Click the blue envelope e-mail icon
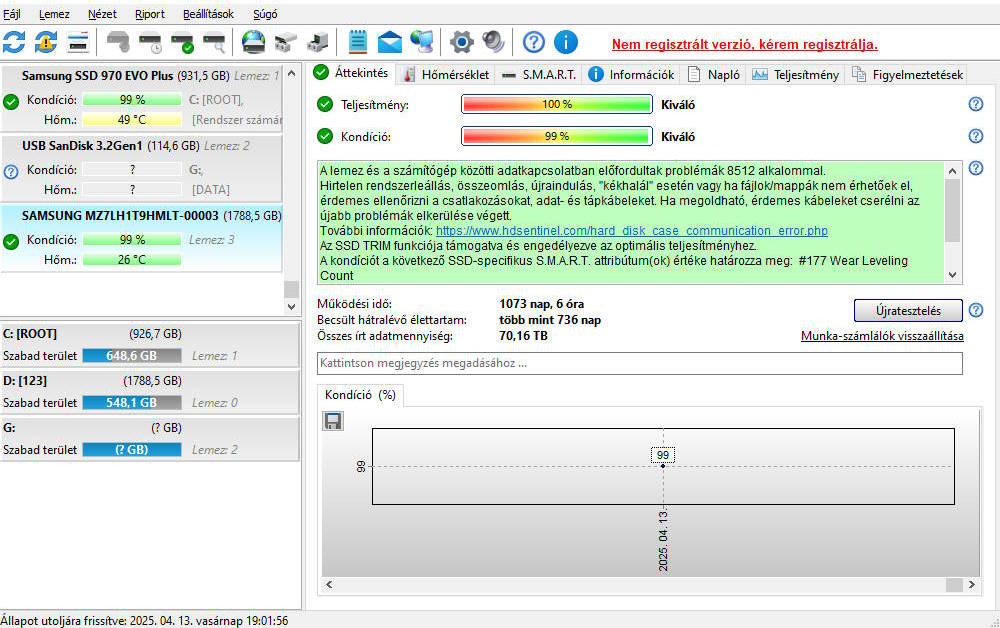Viewport: 1000px width, 628px height. pos(390,42)
